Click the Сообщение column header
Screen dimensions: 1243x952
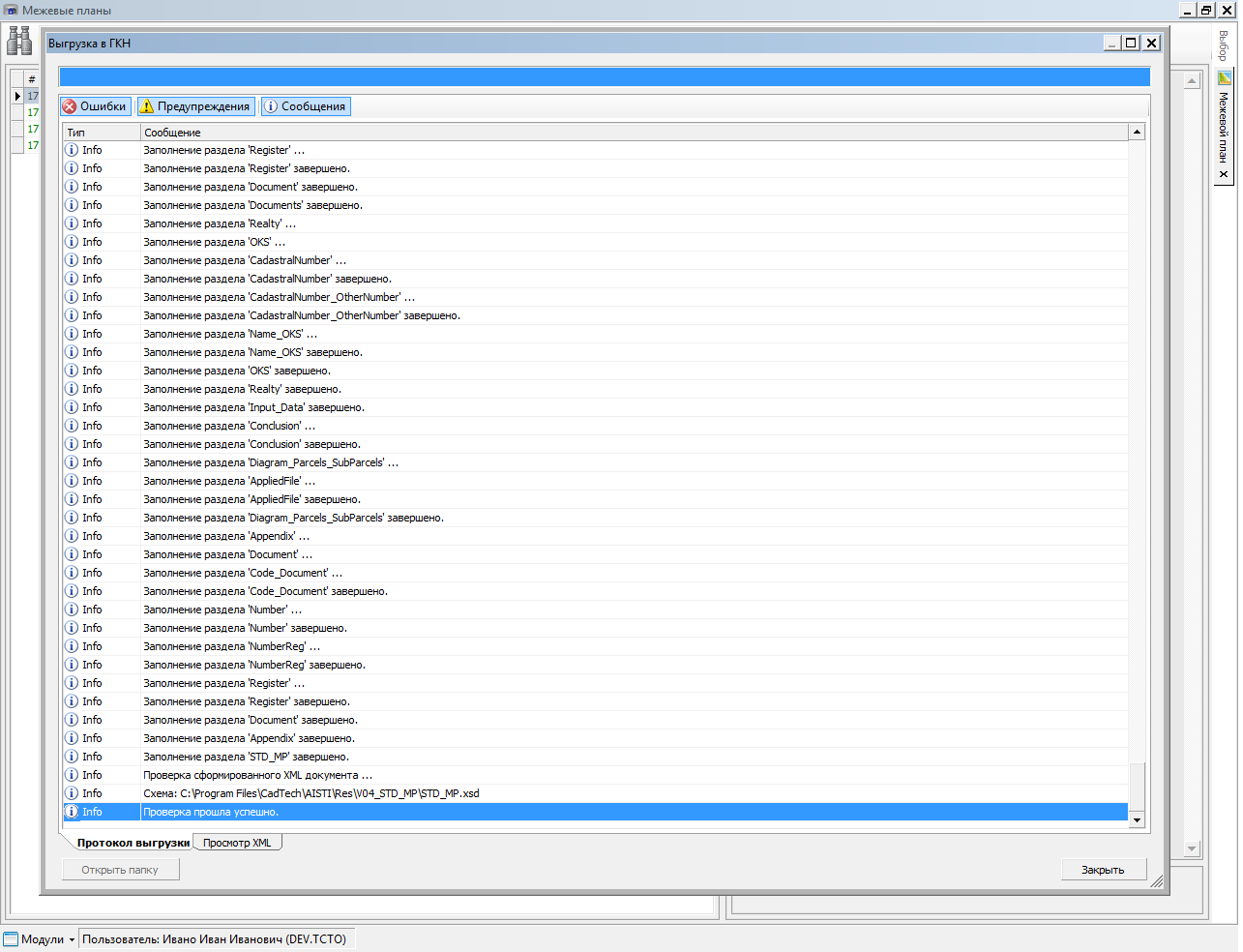(x=634, y=133)
